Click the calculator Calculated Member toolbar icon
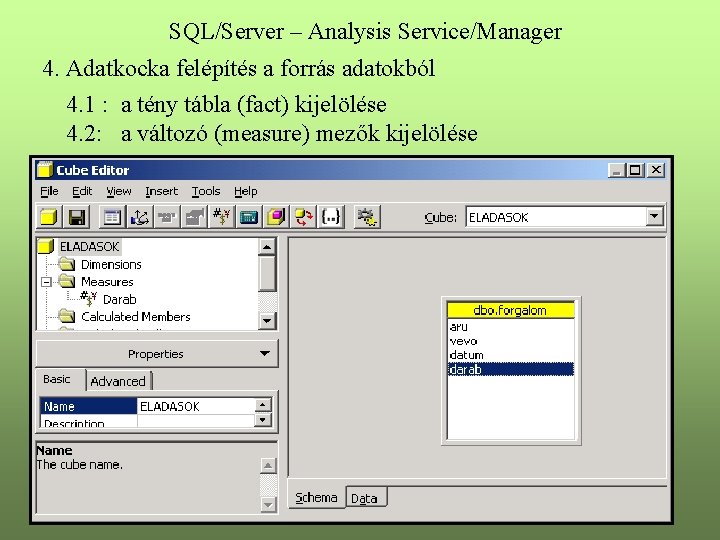 248,217
